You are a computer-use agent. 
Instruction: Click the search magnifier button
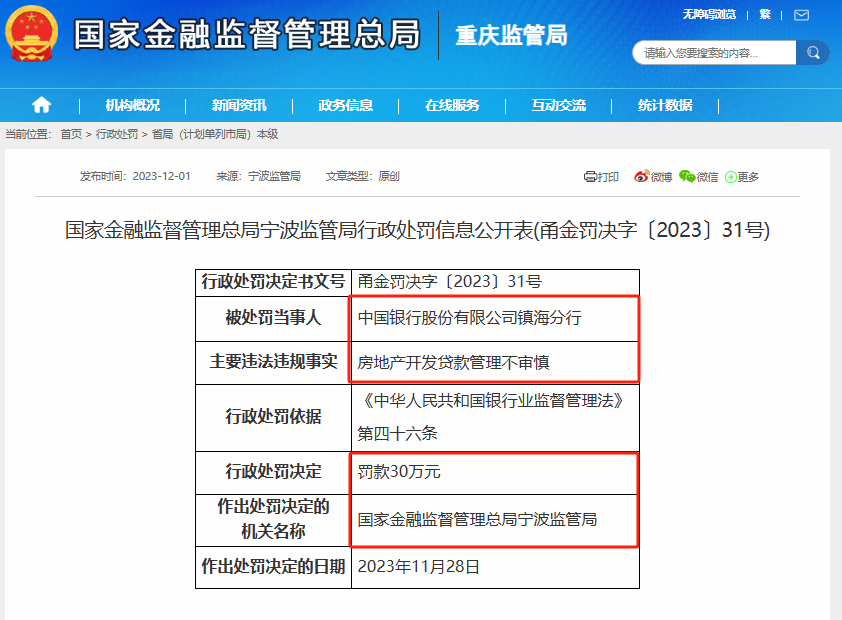pyautogui.click(x=812, y=53)
